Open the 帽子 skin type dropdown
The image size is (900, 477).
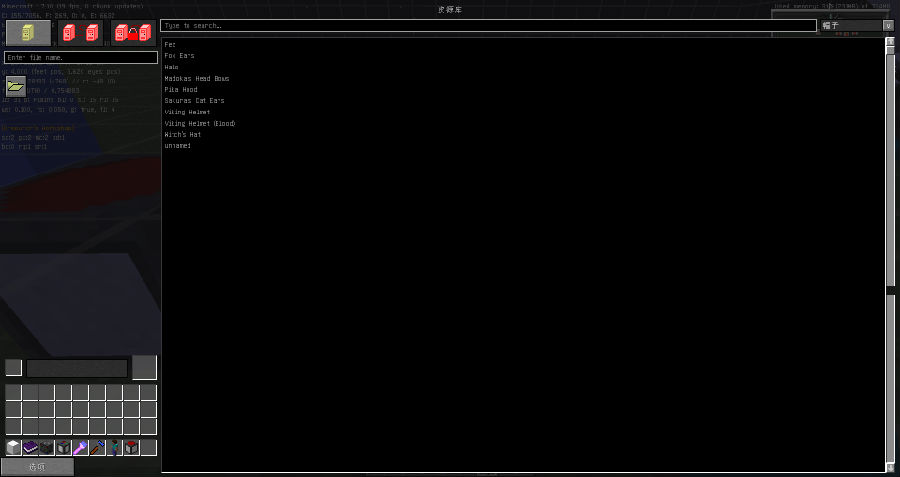(x=851, y=26)
